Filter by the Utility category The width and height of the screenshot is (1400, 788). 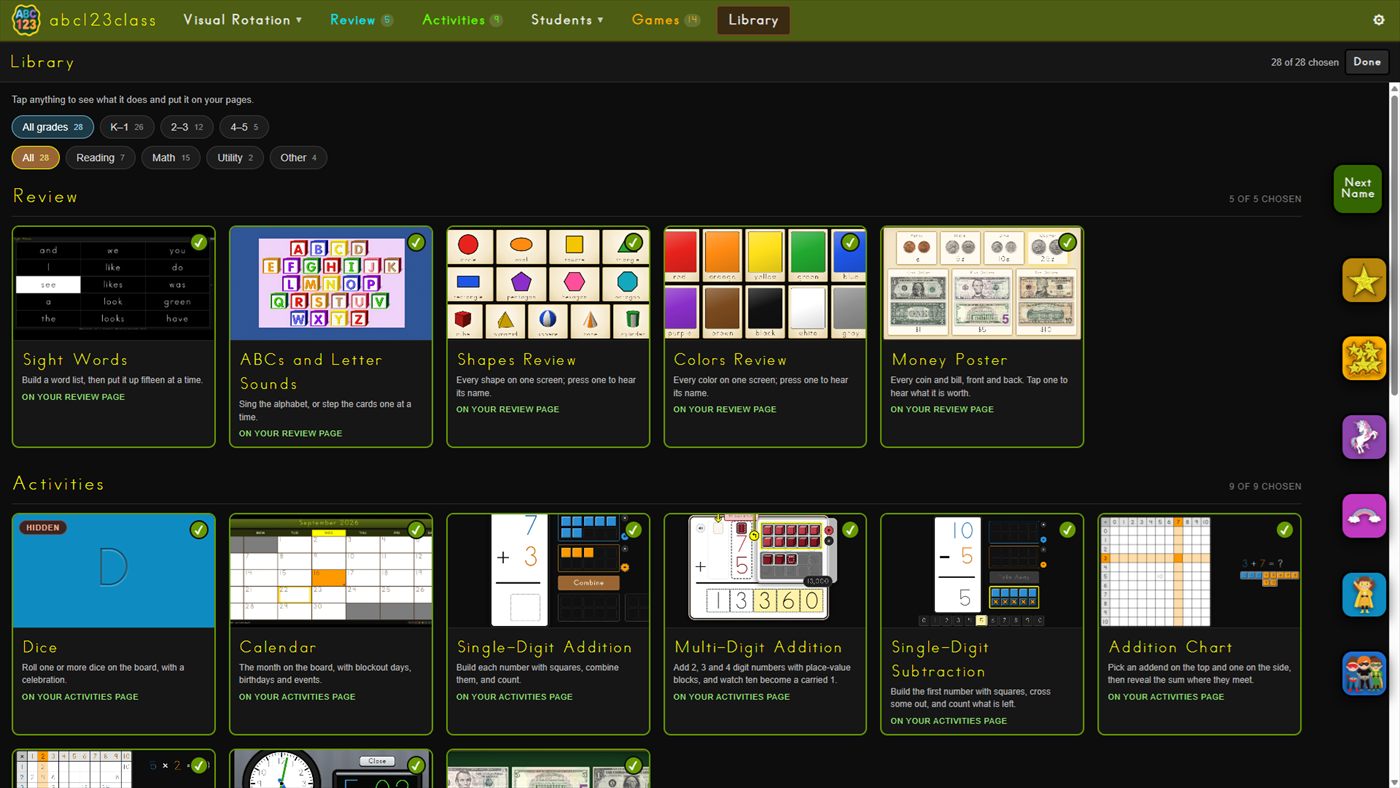pos(235,157)
